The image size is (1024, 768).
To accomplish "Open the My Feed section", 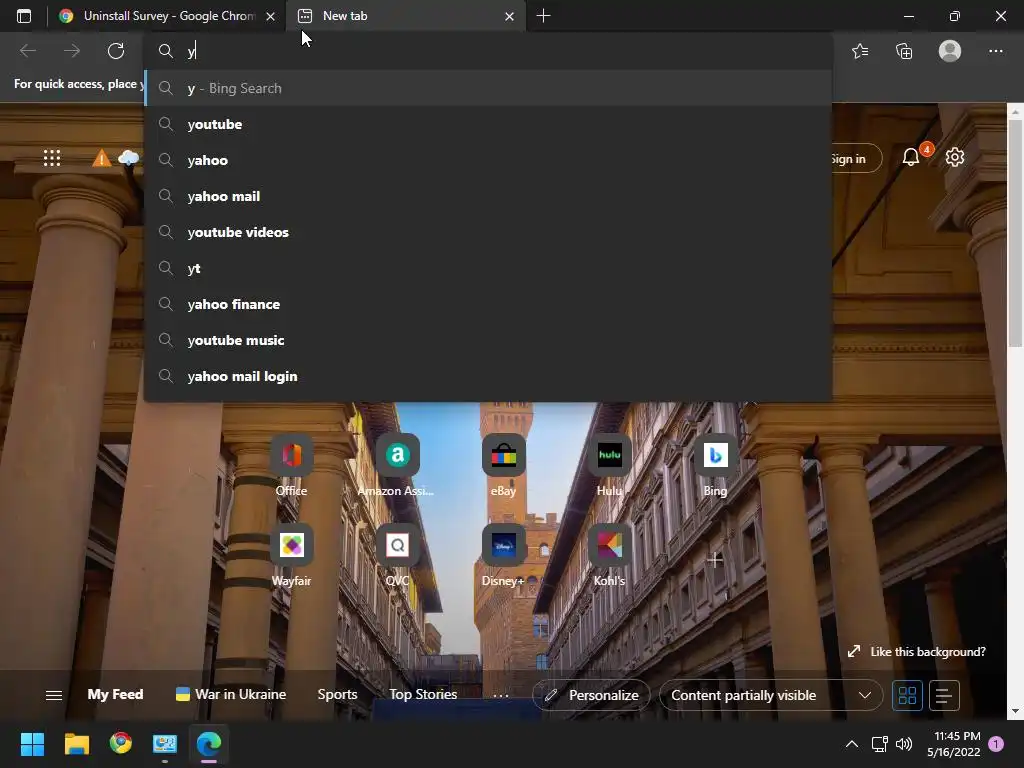I will click(x=116, y=694).
